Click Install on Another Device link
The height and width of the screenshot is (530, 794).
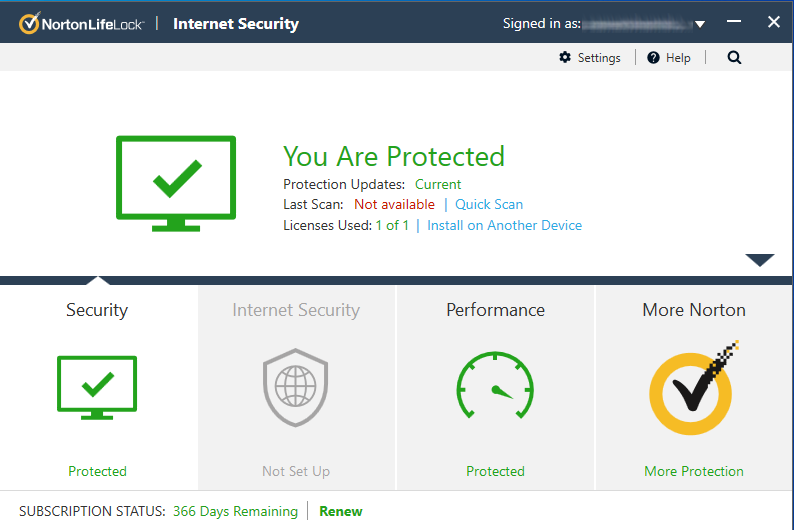(504, 225)
